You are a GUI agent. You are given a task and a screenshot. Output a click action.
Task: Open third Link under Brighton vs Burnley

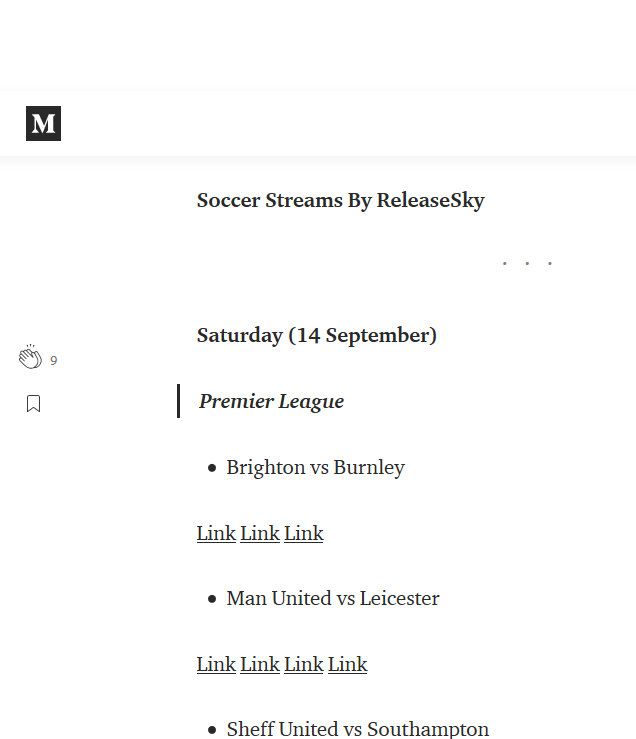point(304,534)
